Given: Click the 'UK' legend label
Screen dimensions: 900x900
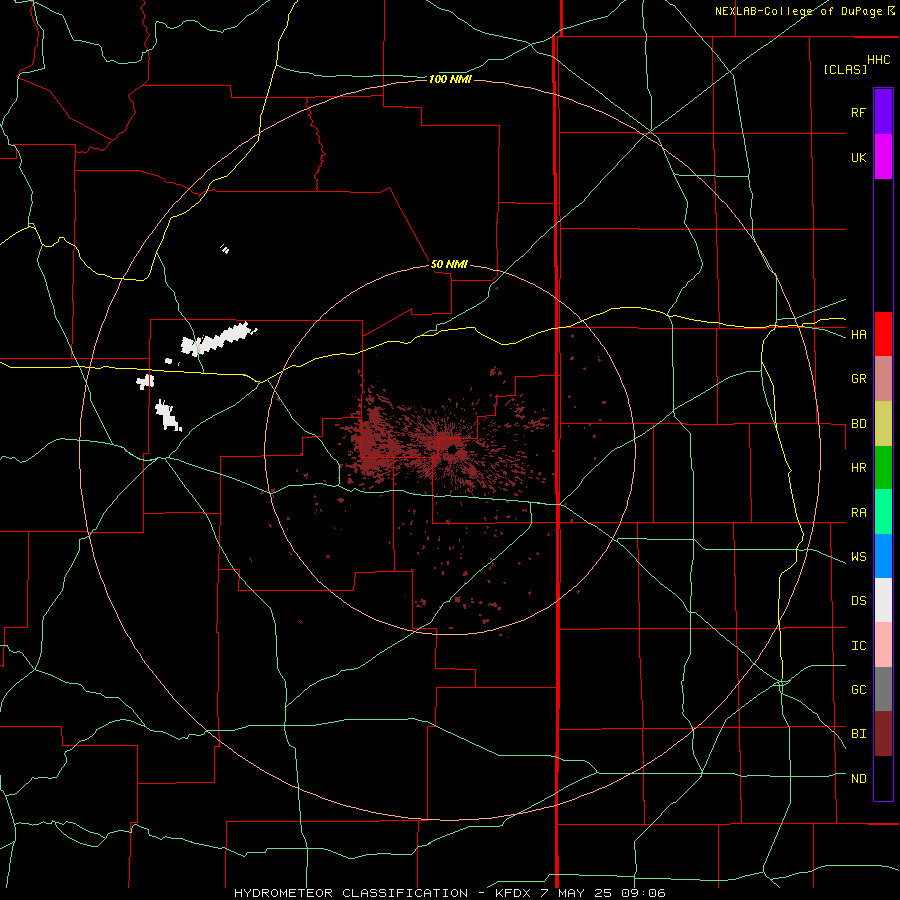Looking at the screenshot, I should [x=858, y=157].
